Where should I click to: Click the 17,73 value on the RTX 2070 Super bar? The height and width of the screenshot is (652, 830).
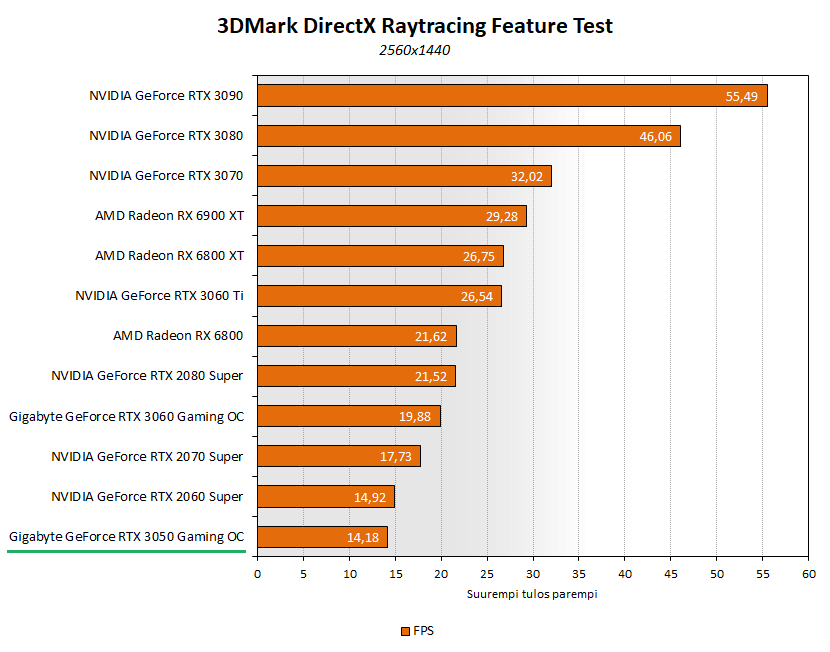point(395,457)
